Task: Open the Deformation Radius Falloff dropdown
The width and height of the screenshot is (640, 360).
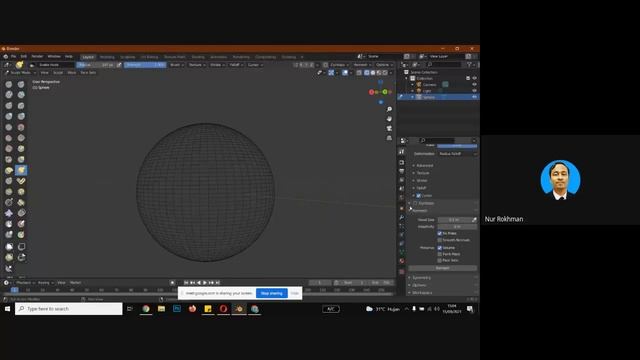Action: pos(457,154)
